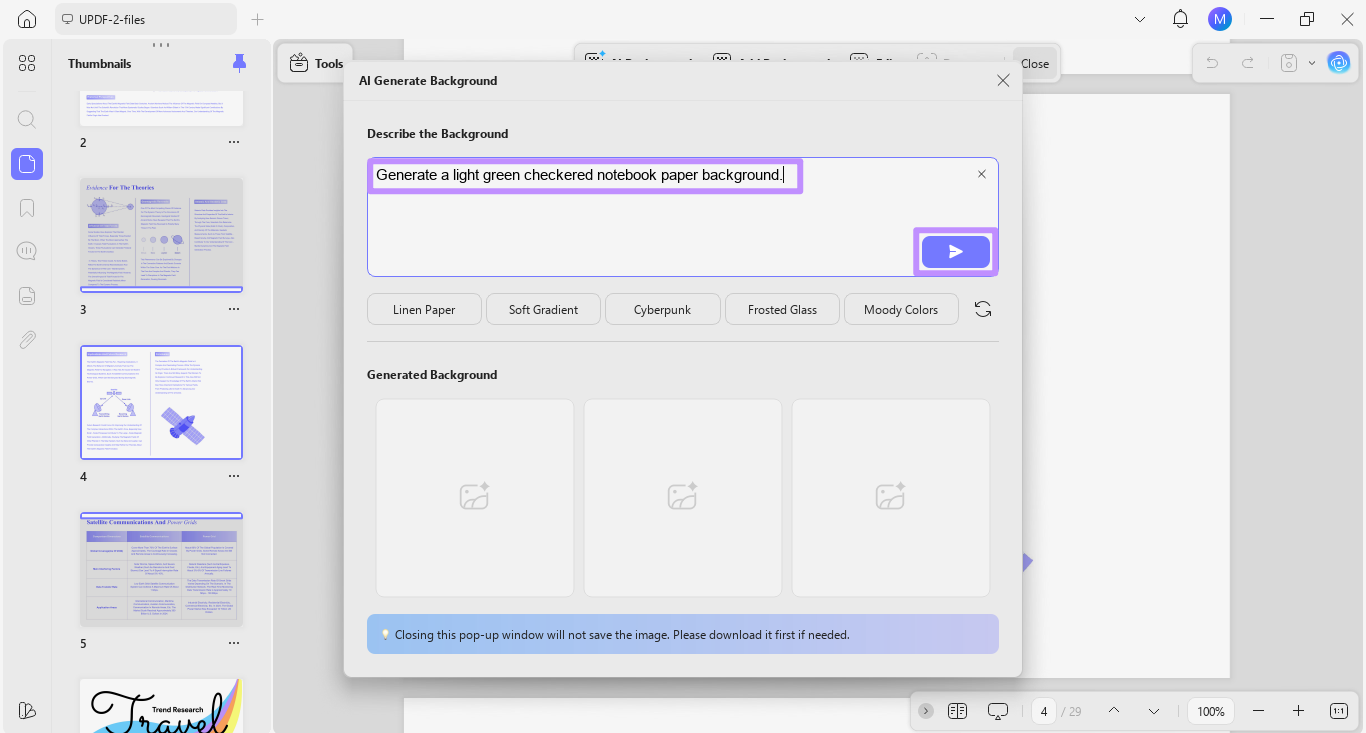Viewport: 1366px width, 733px height.
Task: Open the UPDF AI assistant
Action: click(1338, 63)
